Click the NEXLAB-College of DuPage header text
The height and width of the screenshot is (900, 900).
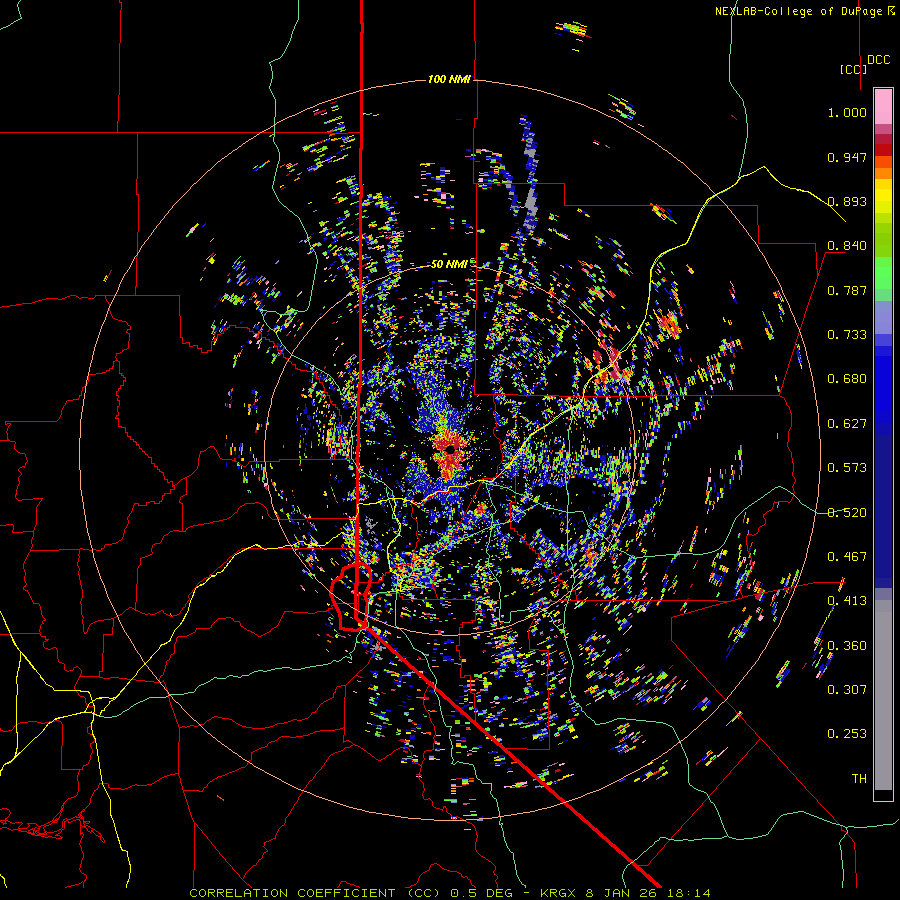[x=804, y=11]
